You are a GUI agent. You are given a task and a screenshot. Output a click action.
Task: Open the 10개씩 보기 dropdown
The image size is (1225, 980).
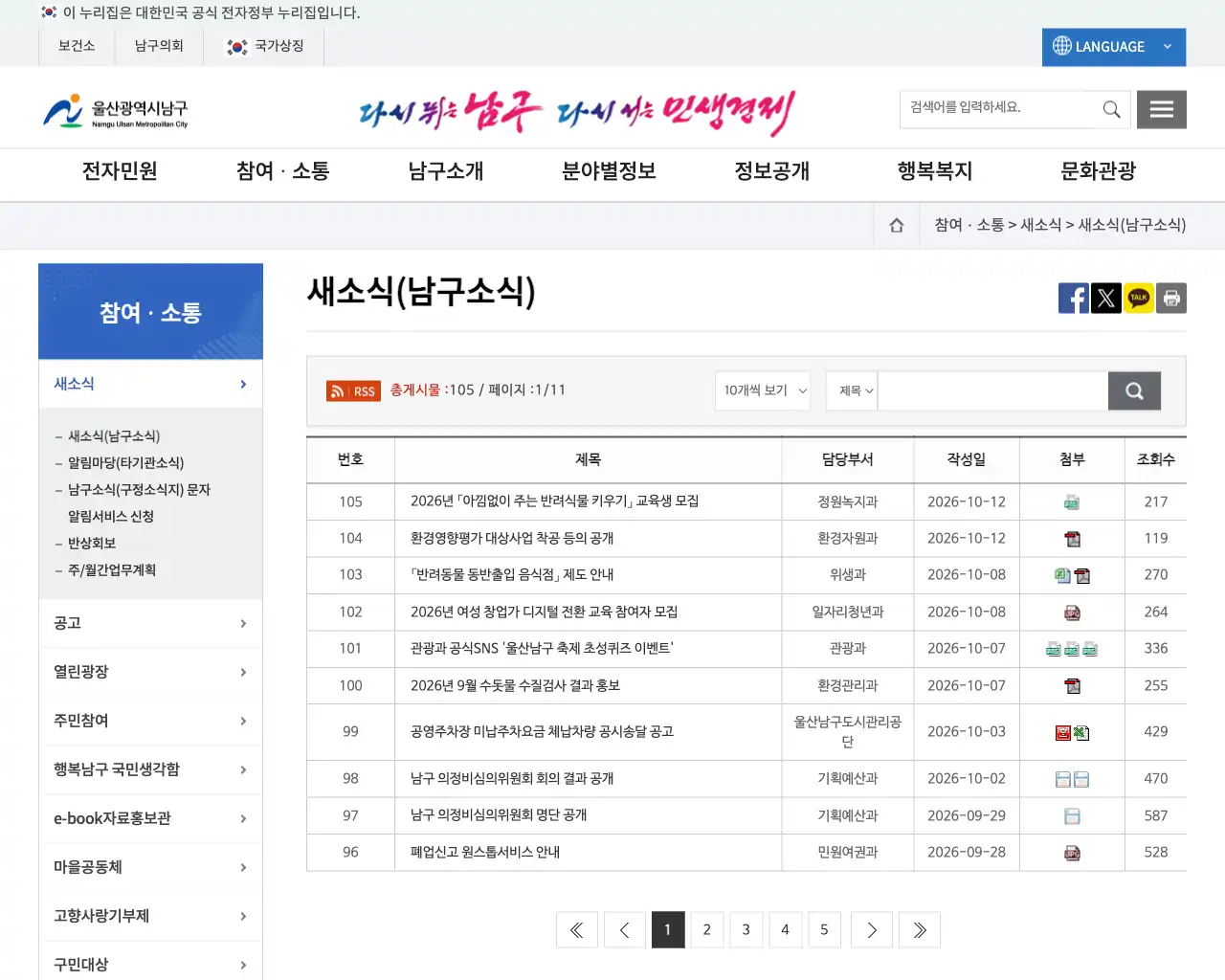[x=763, y=390]
